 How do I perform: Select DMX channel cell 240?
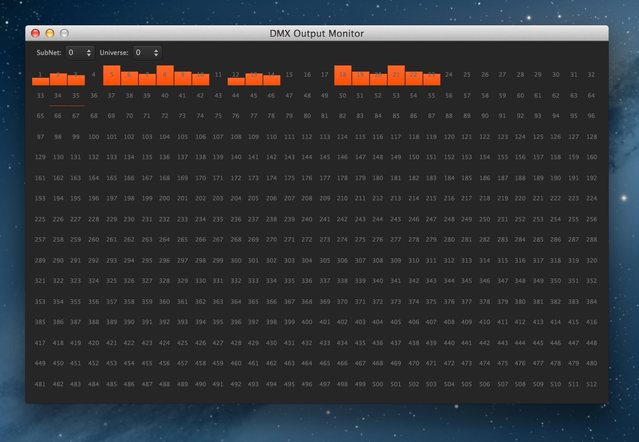point(307,219)
